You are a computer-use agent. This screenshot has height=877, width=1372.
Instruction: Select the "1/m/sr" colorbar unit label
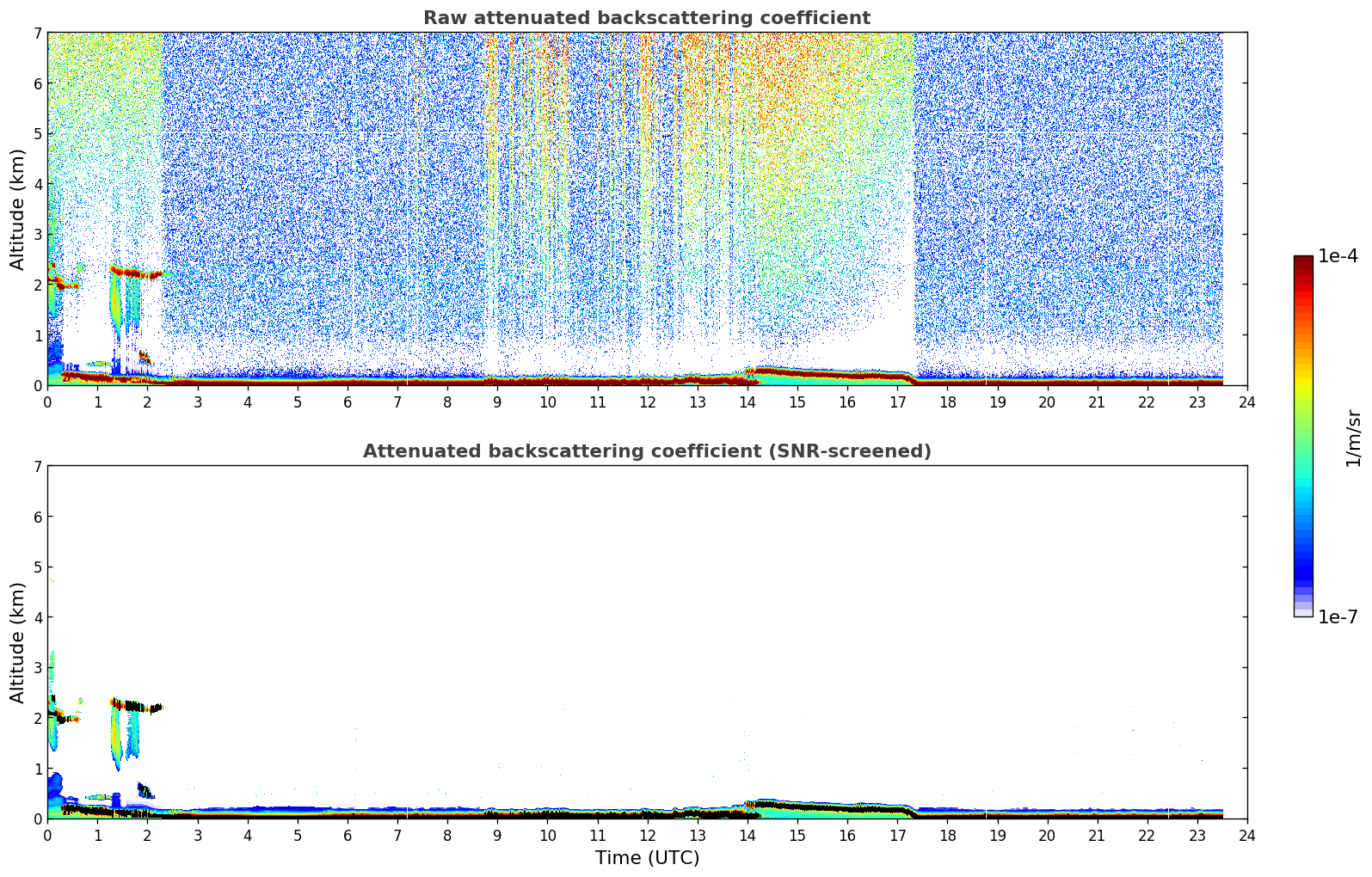pos(1353,438)
